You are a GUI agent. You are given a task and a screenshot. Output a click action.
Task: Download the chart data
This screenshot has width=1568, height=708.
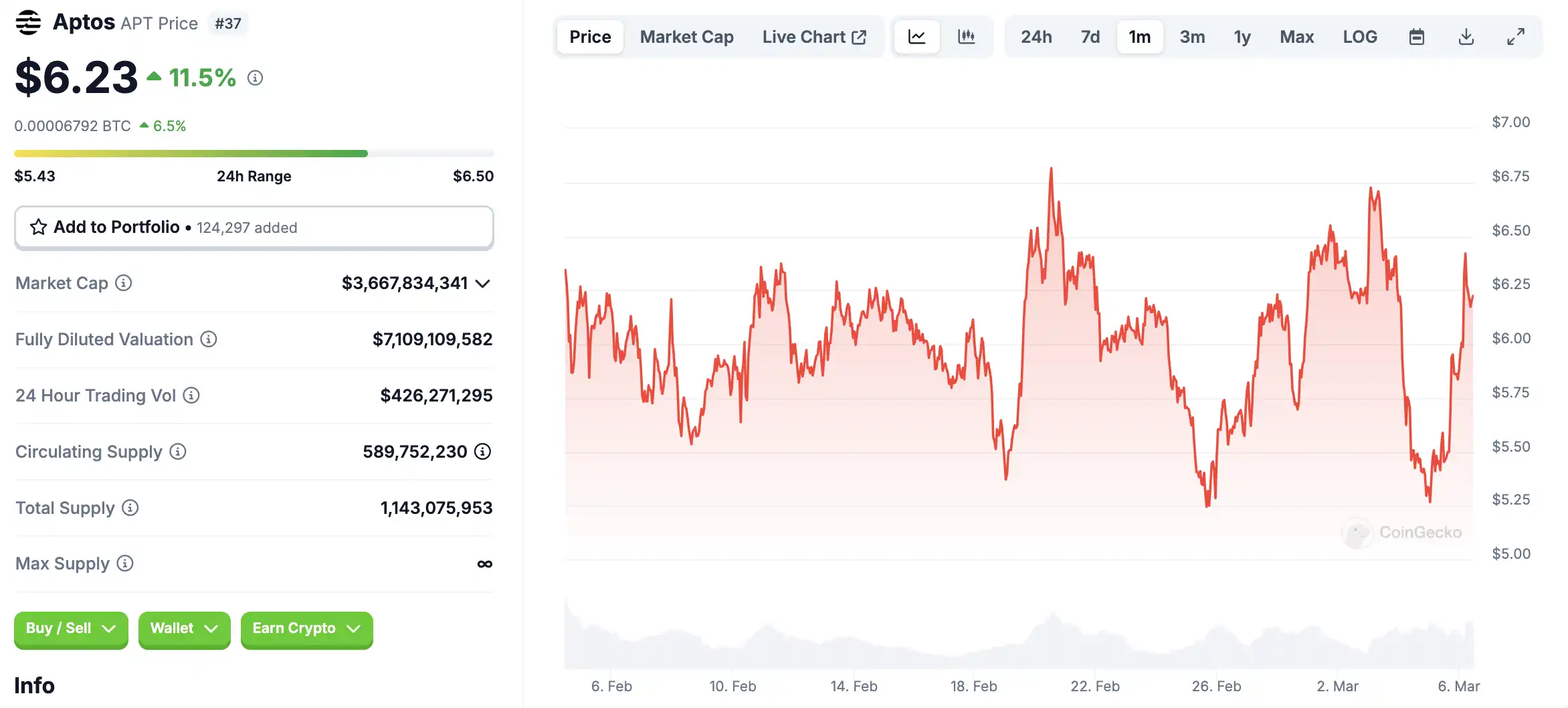point(1466,37)
